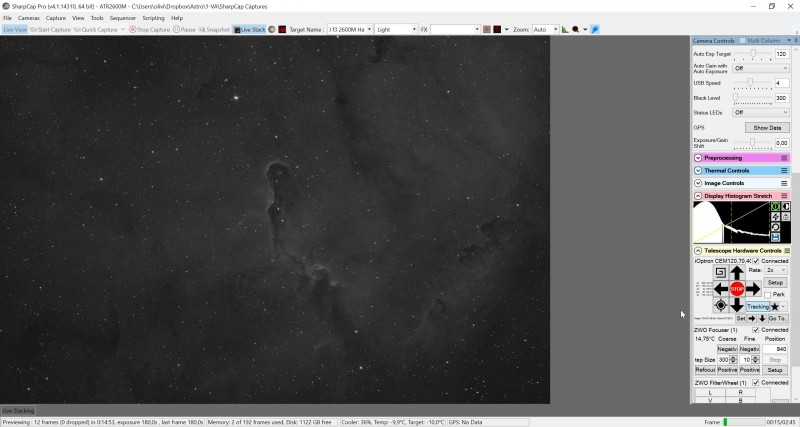
Task: Click the focuser Refocus button
Action: [705, 369]
